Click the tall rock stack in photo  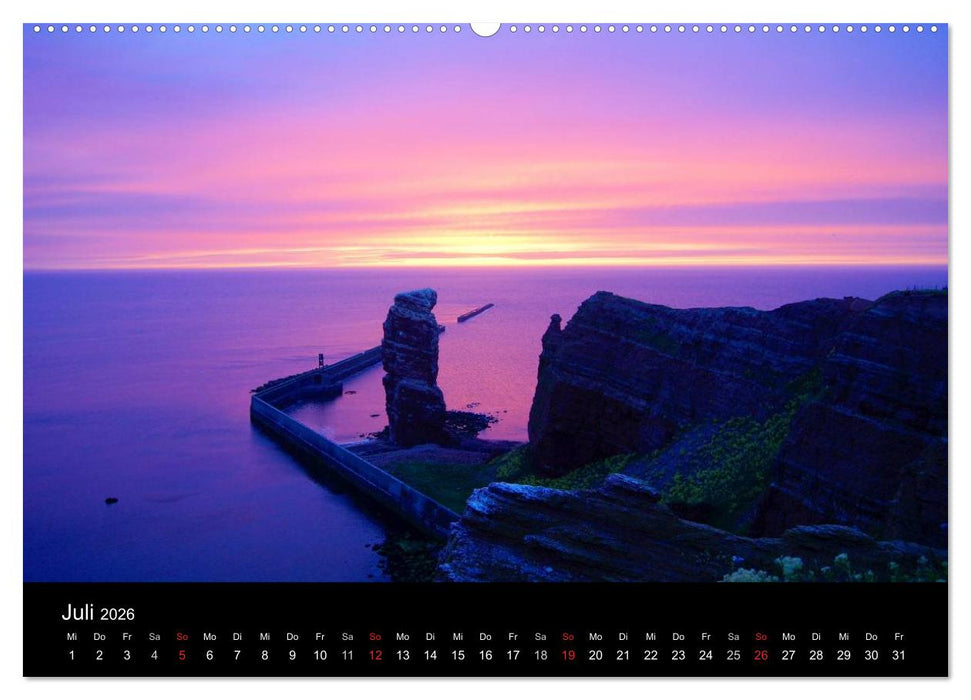pyautogui.click(x=412, y=365)
